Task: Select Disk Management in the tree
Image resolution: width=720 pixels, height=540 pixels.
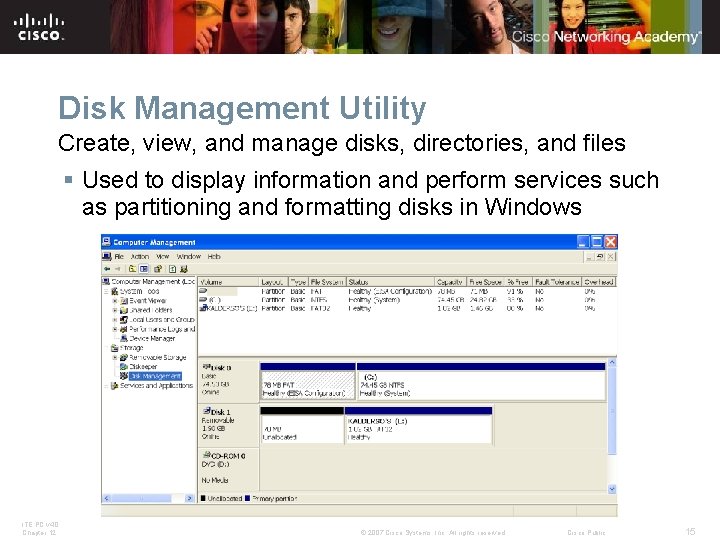Action: [x=155, y=376]
